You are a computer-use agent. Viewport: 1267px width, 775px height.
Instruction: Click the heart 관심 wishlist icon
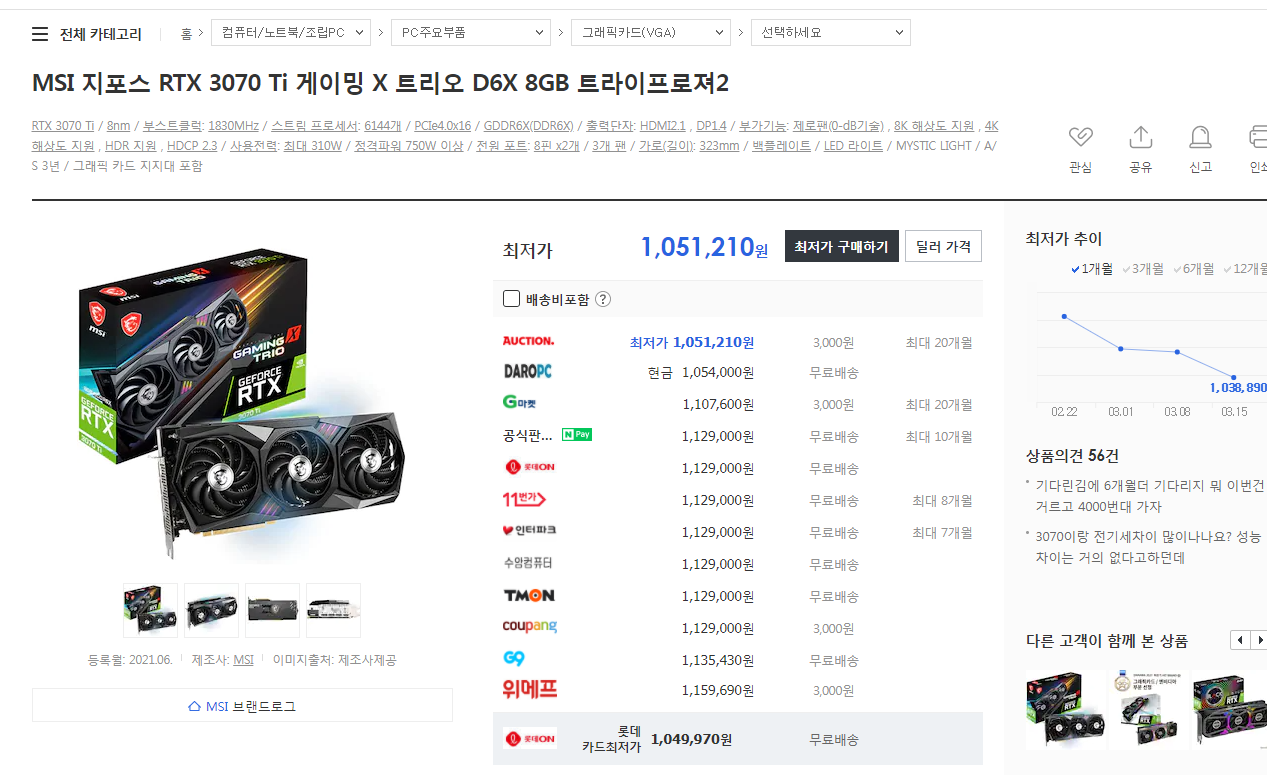click(1080, 138)
